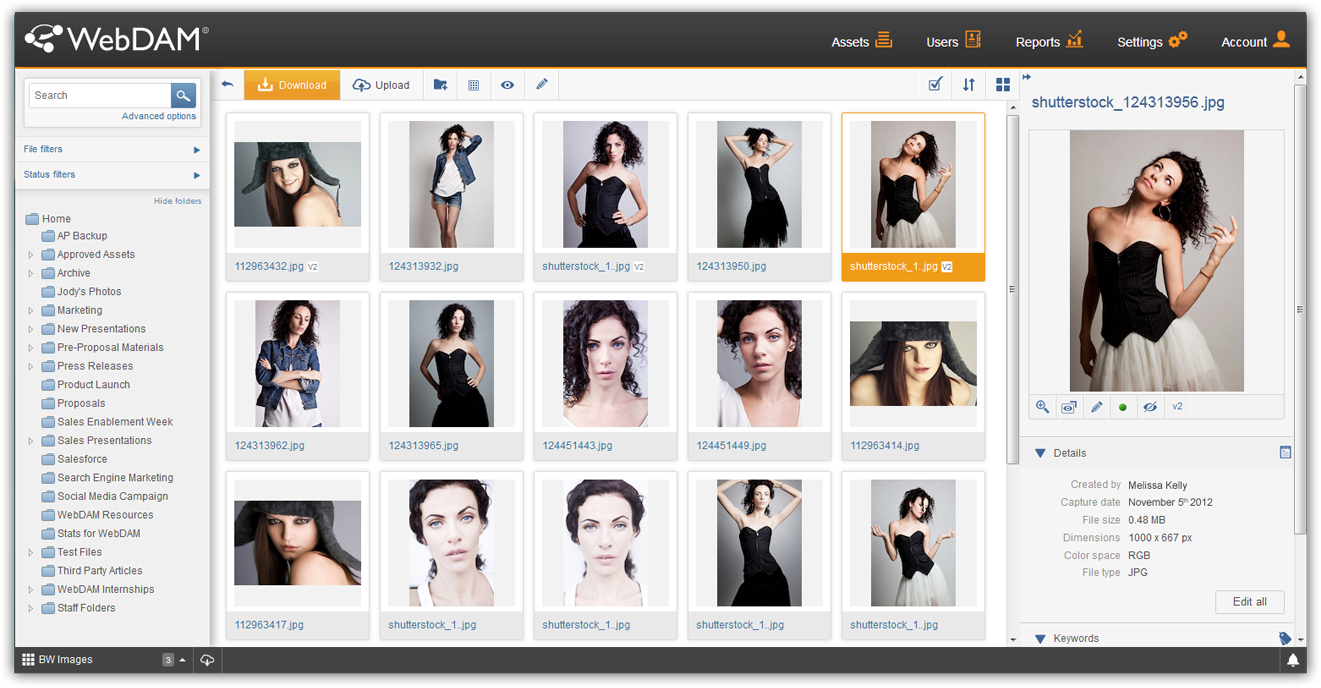Click the Edit all button
Viewport: 1321px width, 688px height.
[x=1250, y=602]
